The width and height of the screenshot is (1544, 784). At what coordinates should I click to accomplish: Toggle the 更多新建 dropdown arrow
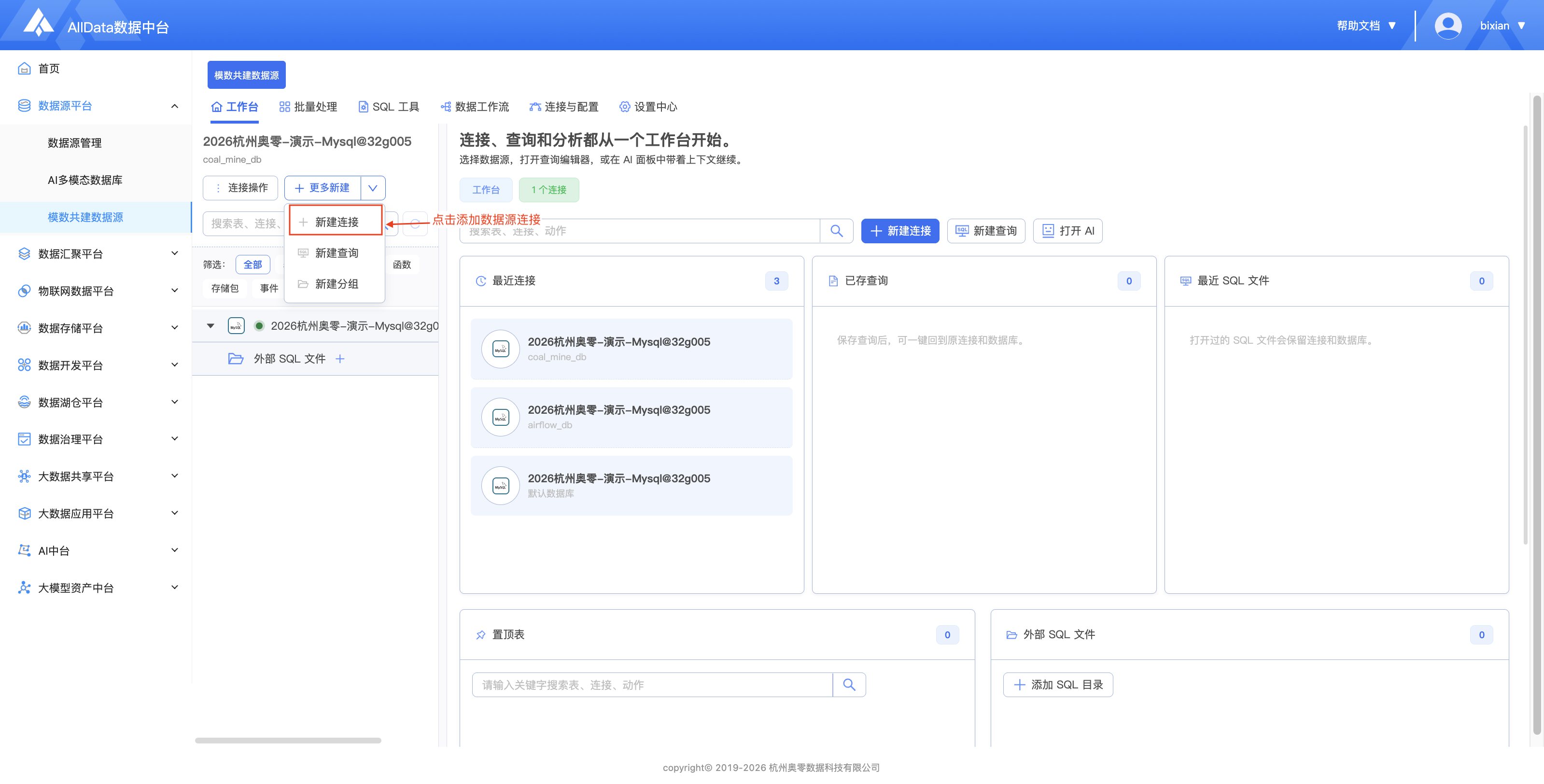coord(373,188)
